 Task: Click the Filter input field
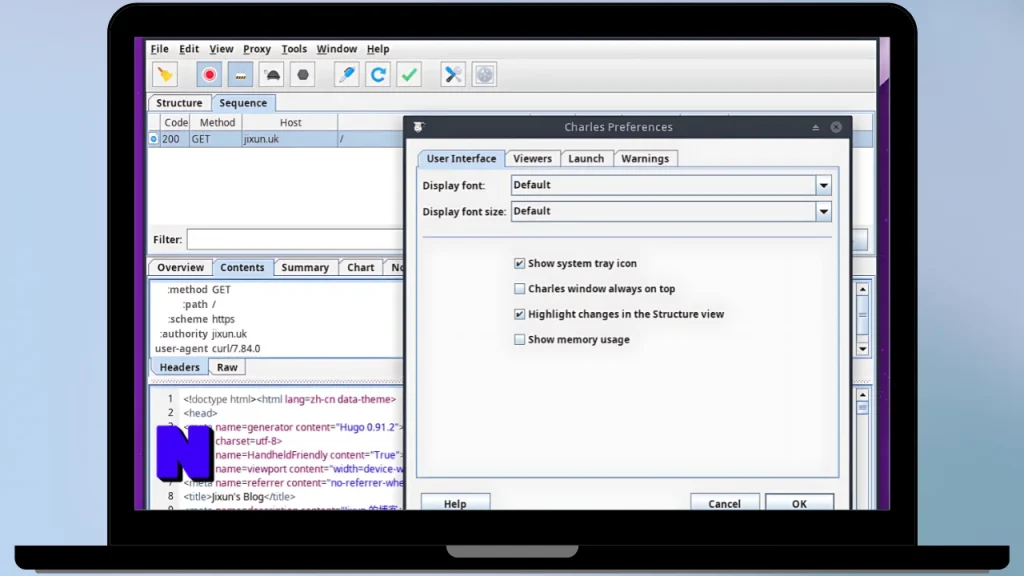[x=295, y=240]
